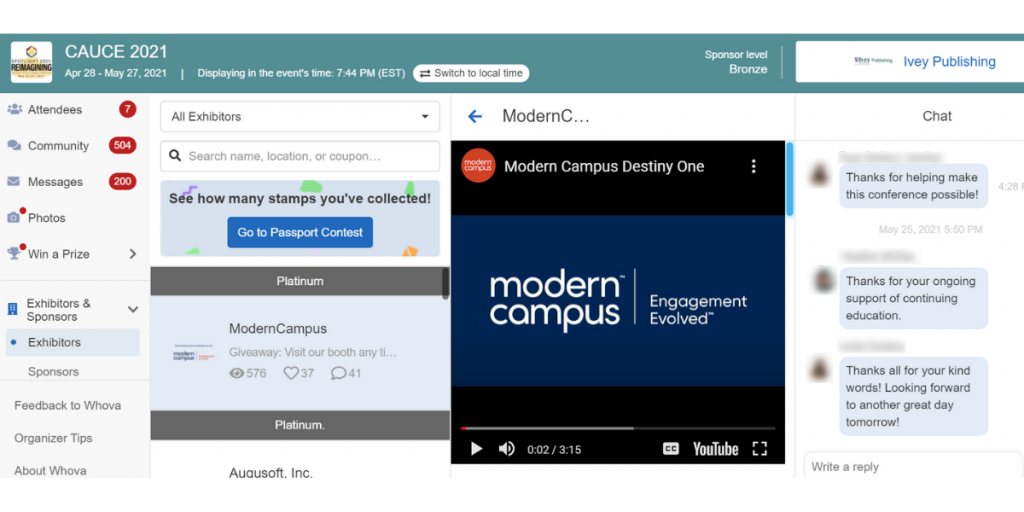The image size is (1024, 512).
Task: Mute the video using the speaker icon
Action: click(507, 449)
